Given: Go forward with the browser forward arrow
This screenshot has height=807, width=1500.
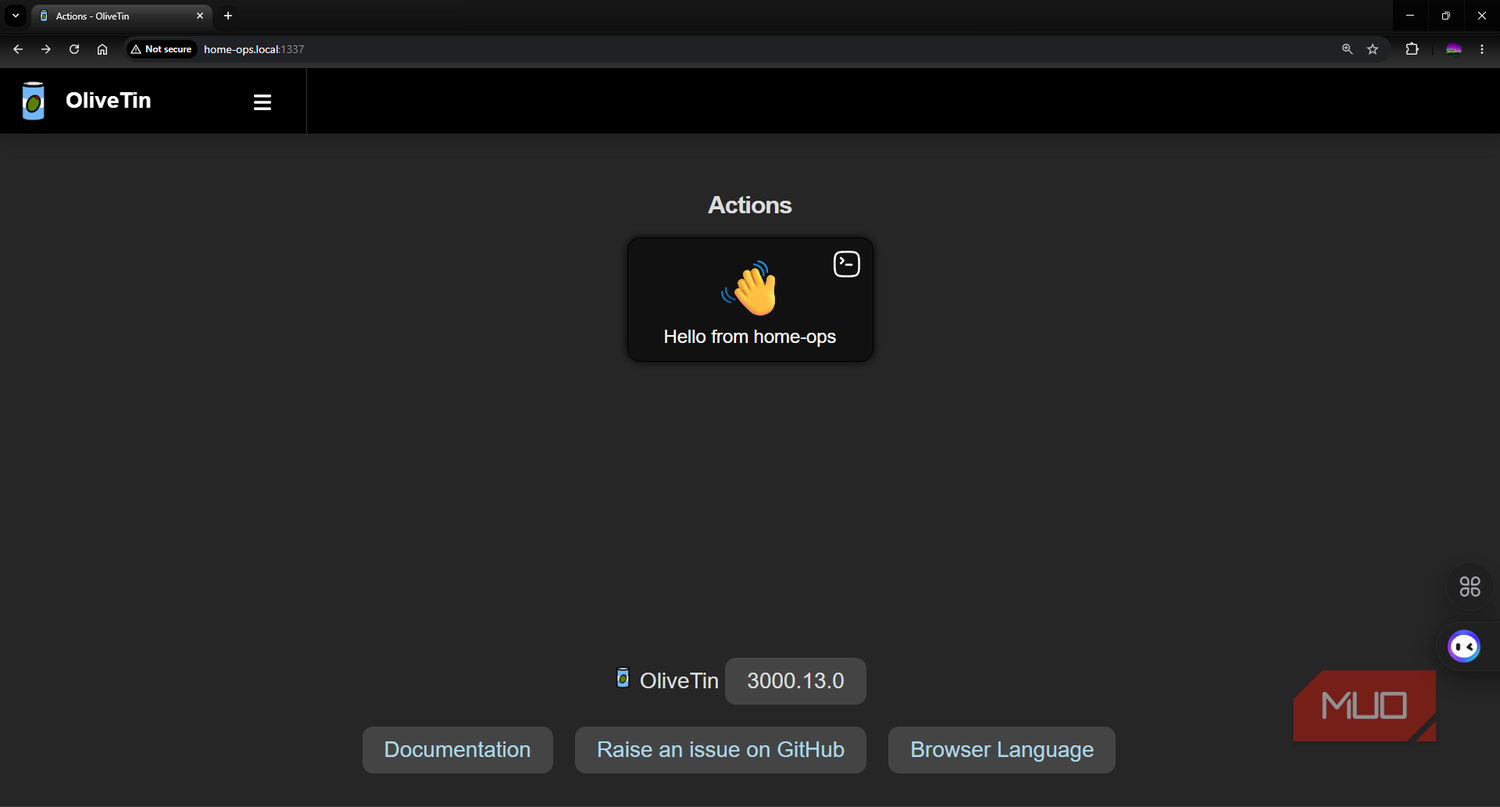Looking at the screenshot, I should (46, 49).
